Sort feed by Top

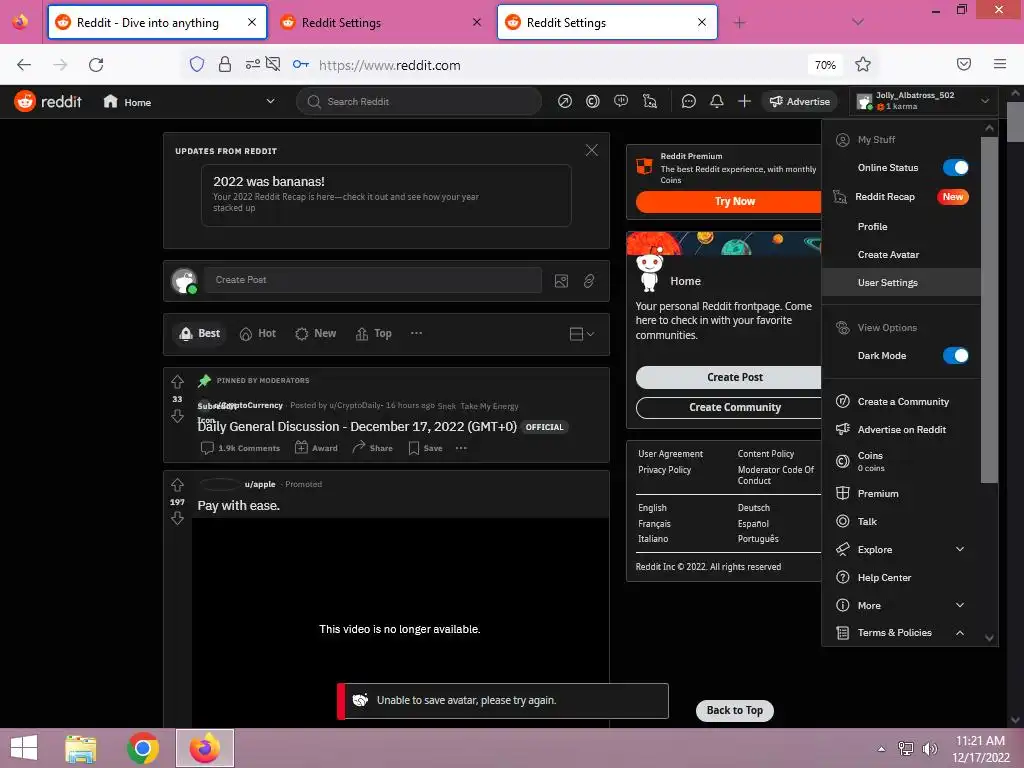tap(374, 334)
